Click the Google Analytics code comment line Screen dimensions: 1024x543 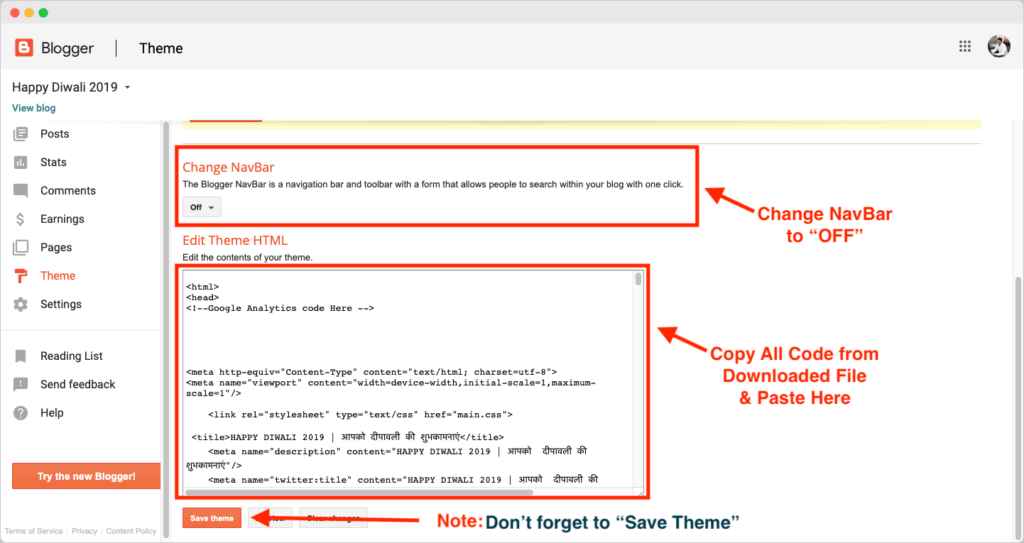(x=280, y=308)
